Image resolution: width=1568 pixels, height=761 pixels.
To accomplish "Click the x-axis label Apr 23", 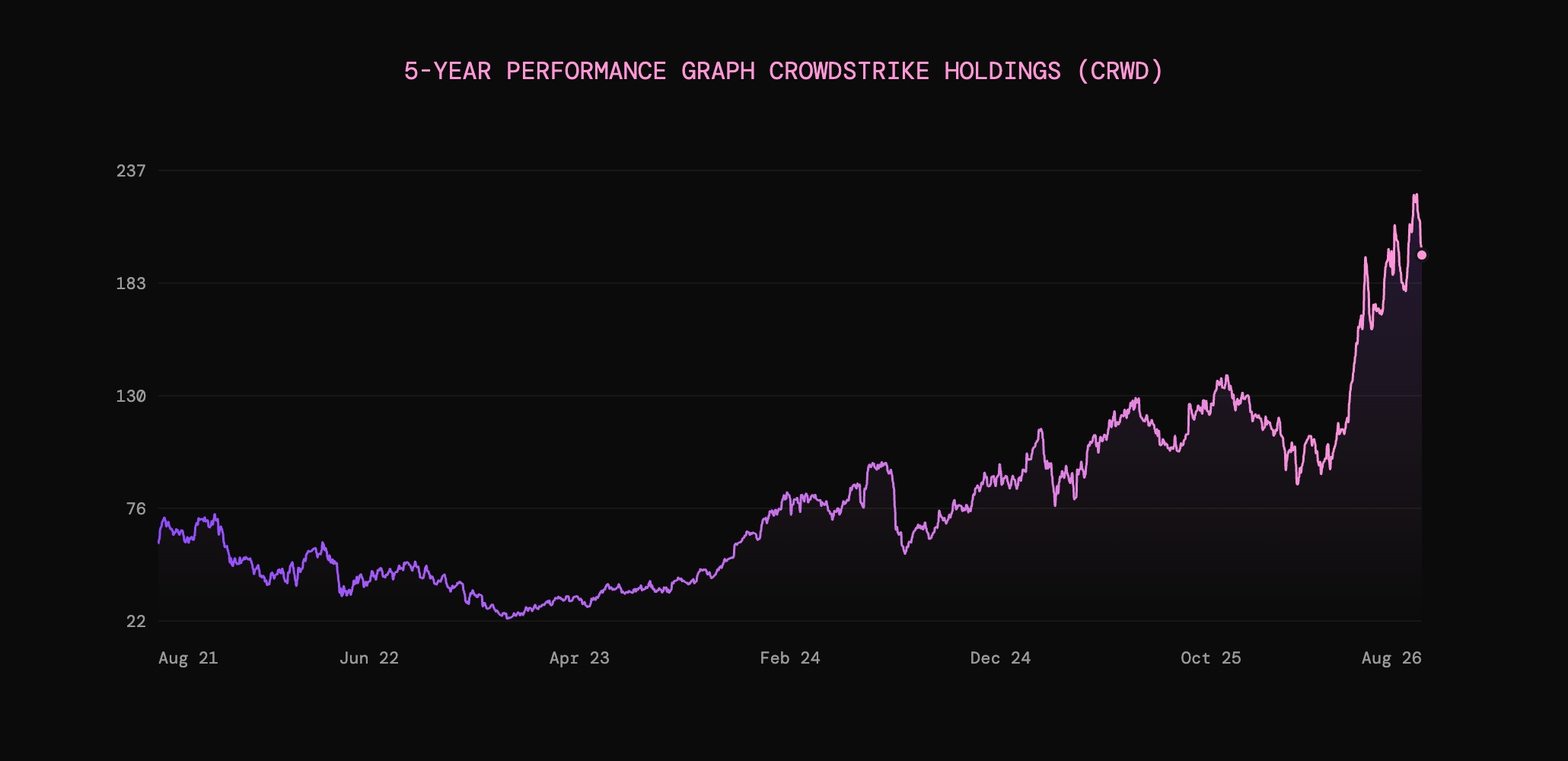I will tap(579, 658).
